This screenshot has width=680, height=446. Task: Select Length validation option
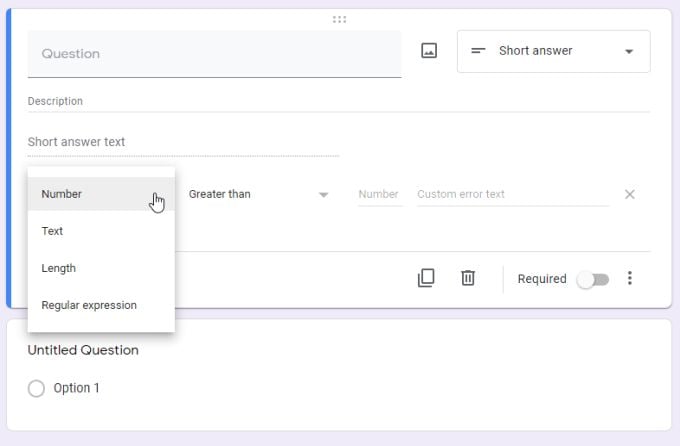point(59,268)
